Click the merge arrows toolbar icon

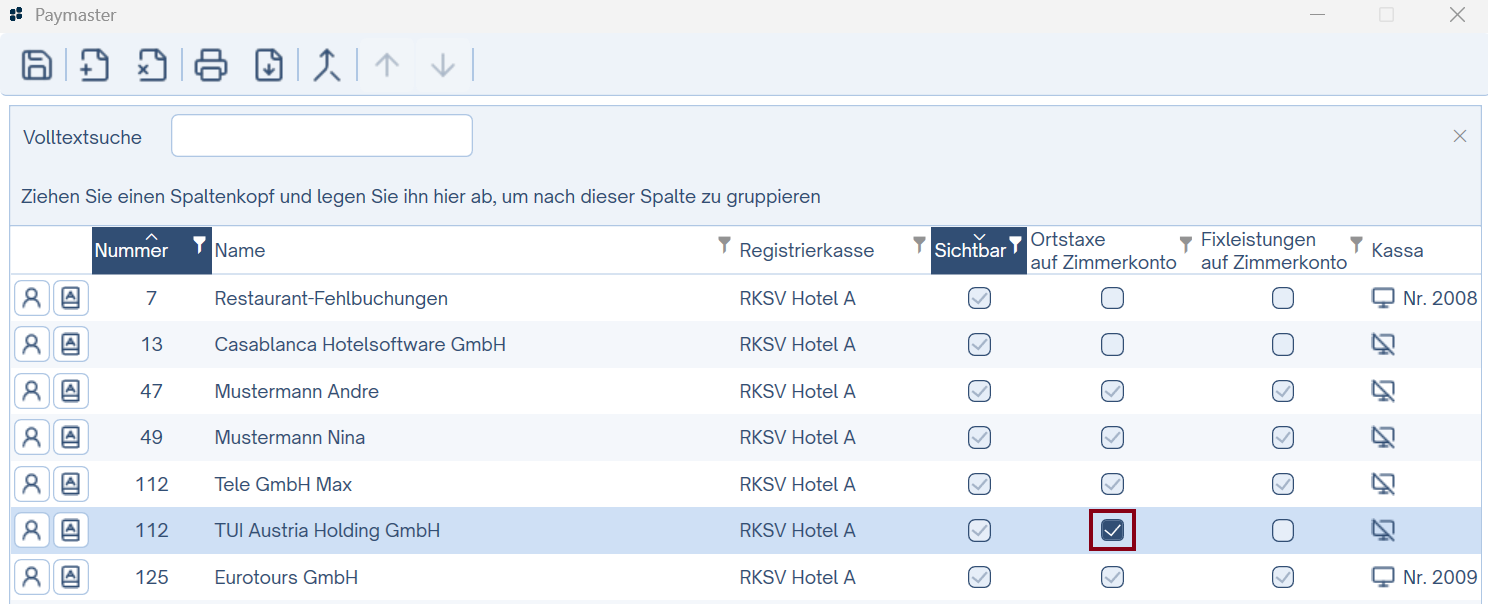[327, 65]
